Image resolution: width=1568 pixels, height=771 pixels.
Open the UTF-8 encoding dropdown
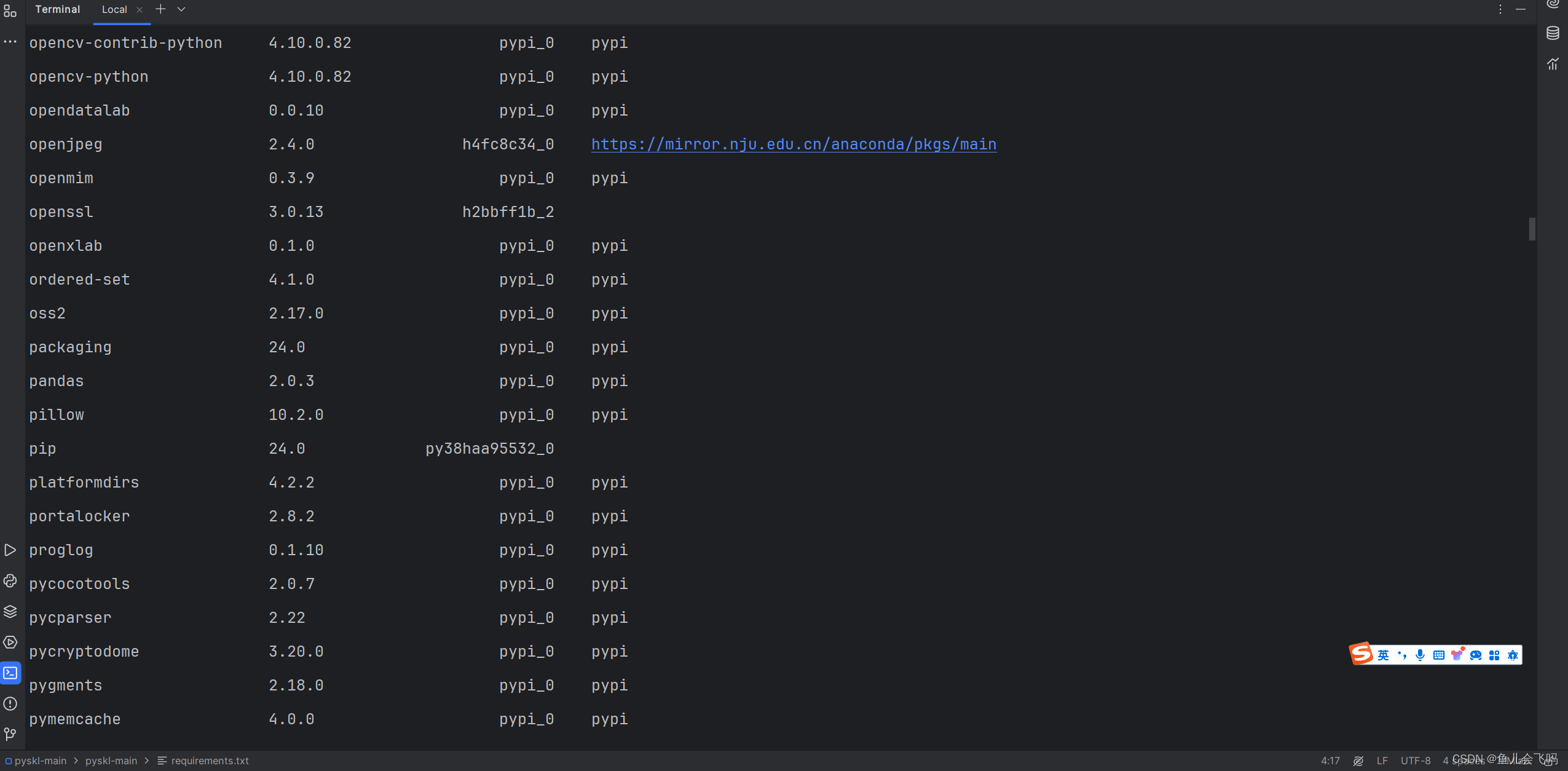[1415, 761]
